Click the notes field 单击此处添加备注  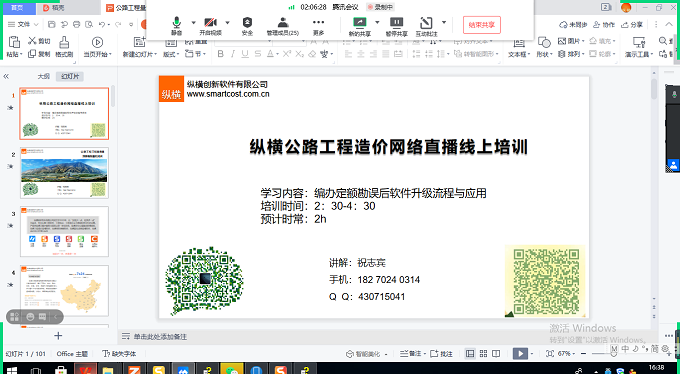[160, 337]
